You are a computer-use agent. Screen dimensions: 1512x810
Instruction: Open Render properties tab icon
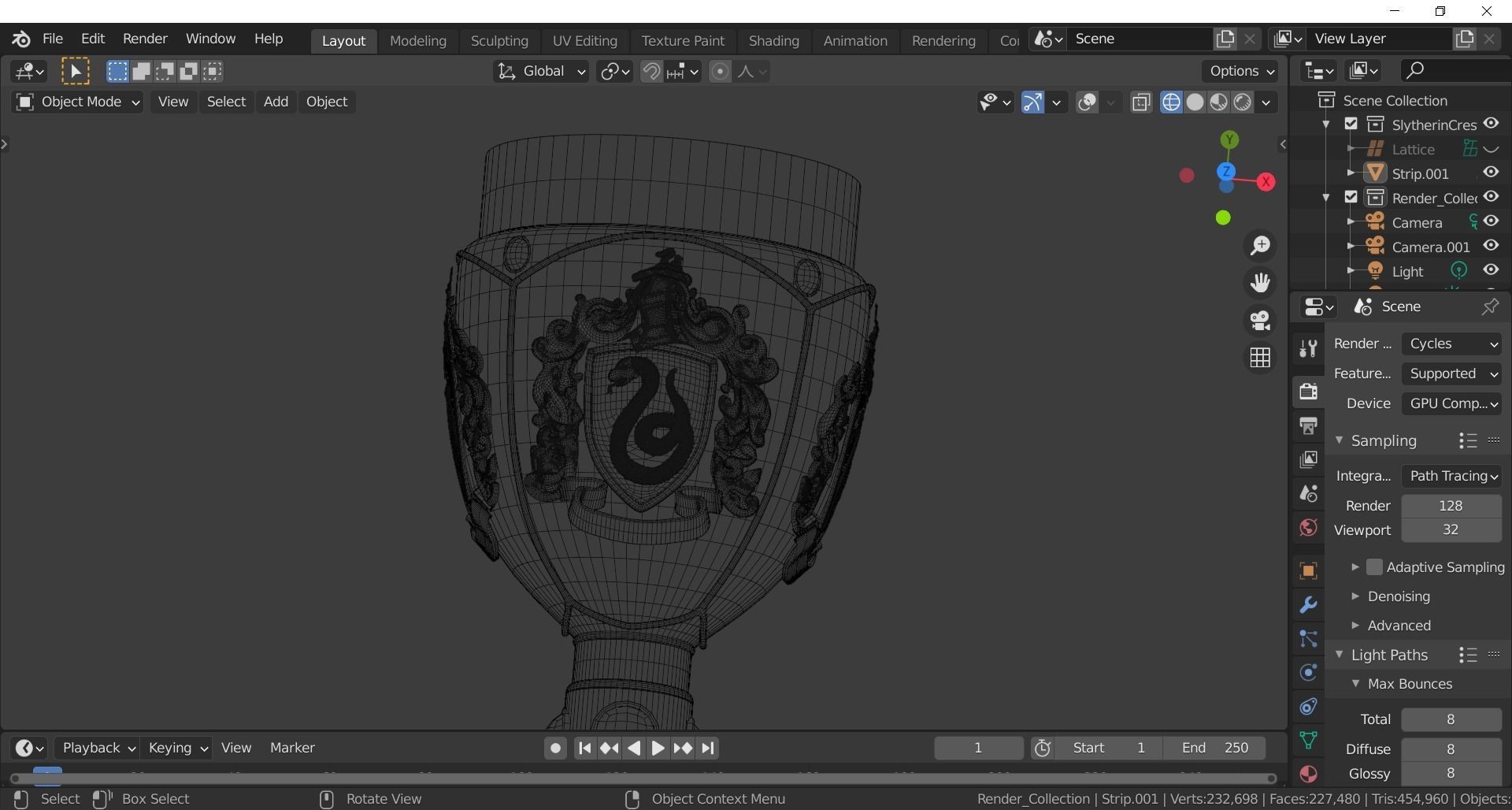pyautogui.click(x=1308, y=392)
